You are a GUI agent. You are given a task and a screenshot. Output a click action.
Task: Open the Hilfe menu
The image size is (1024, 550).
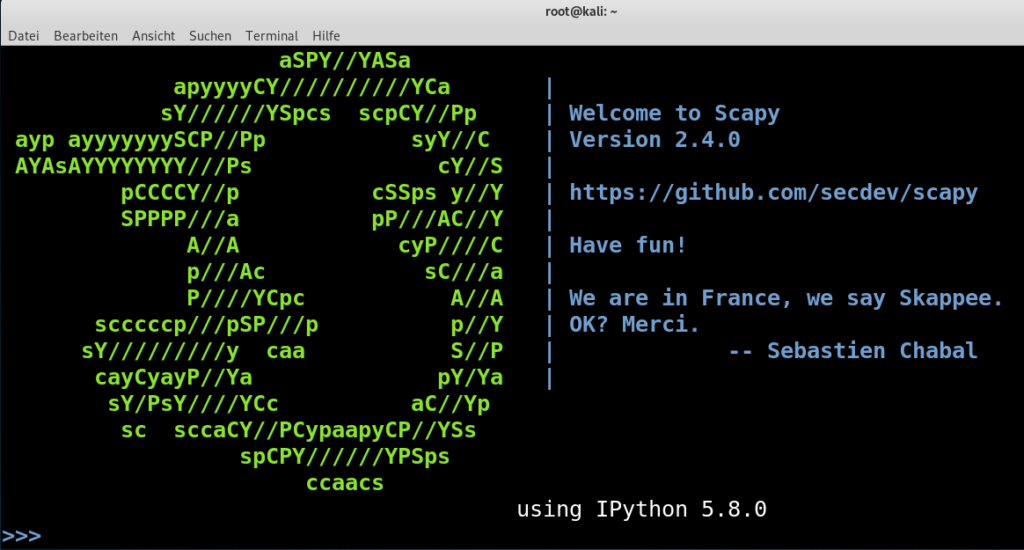326,36
